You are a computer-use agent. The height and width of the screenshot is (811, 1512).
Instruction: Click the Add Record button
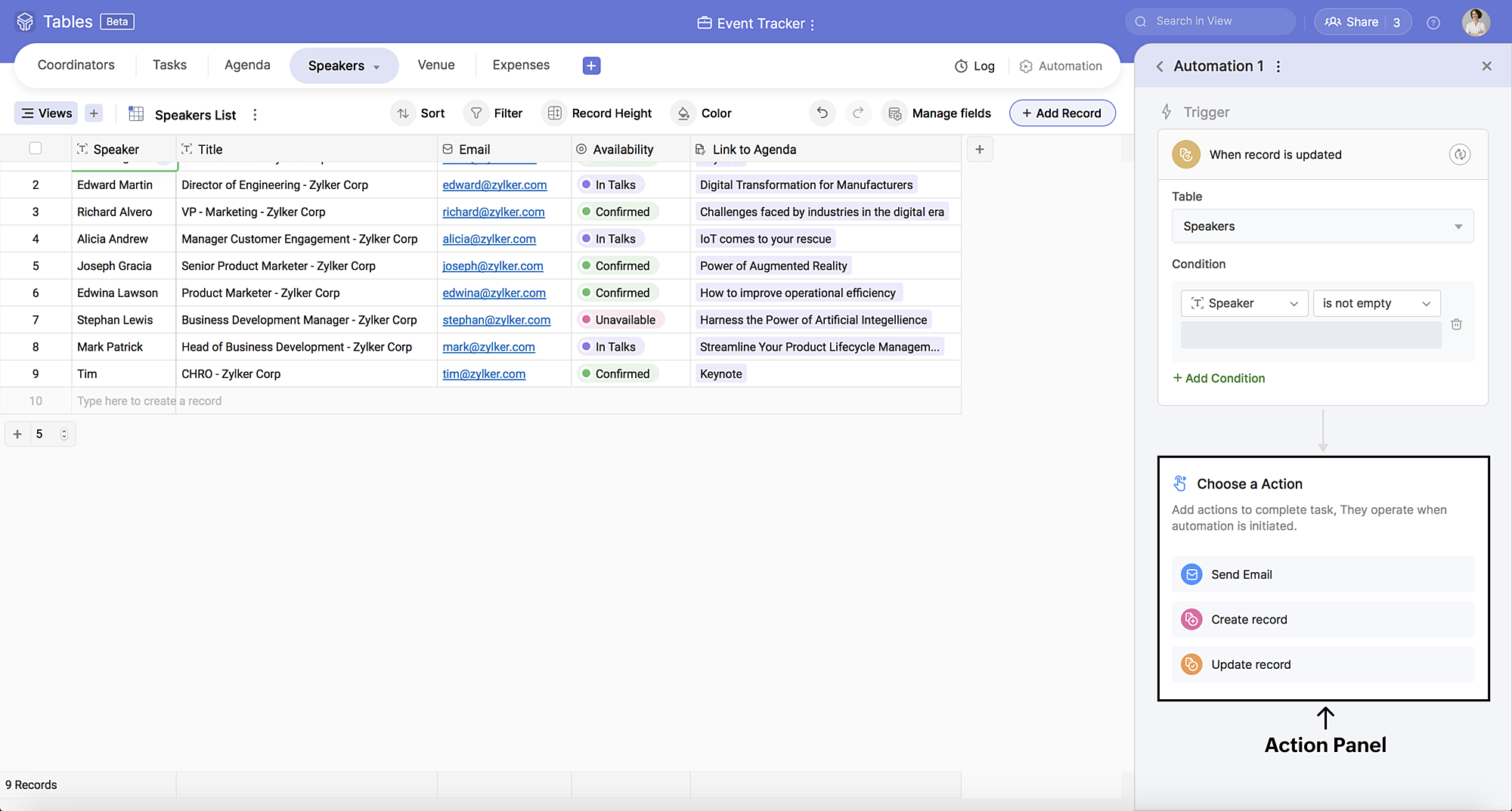tap(1062, 113)
